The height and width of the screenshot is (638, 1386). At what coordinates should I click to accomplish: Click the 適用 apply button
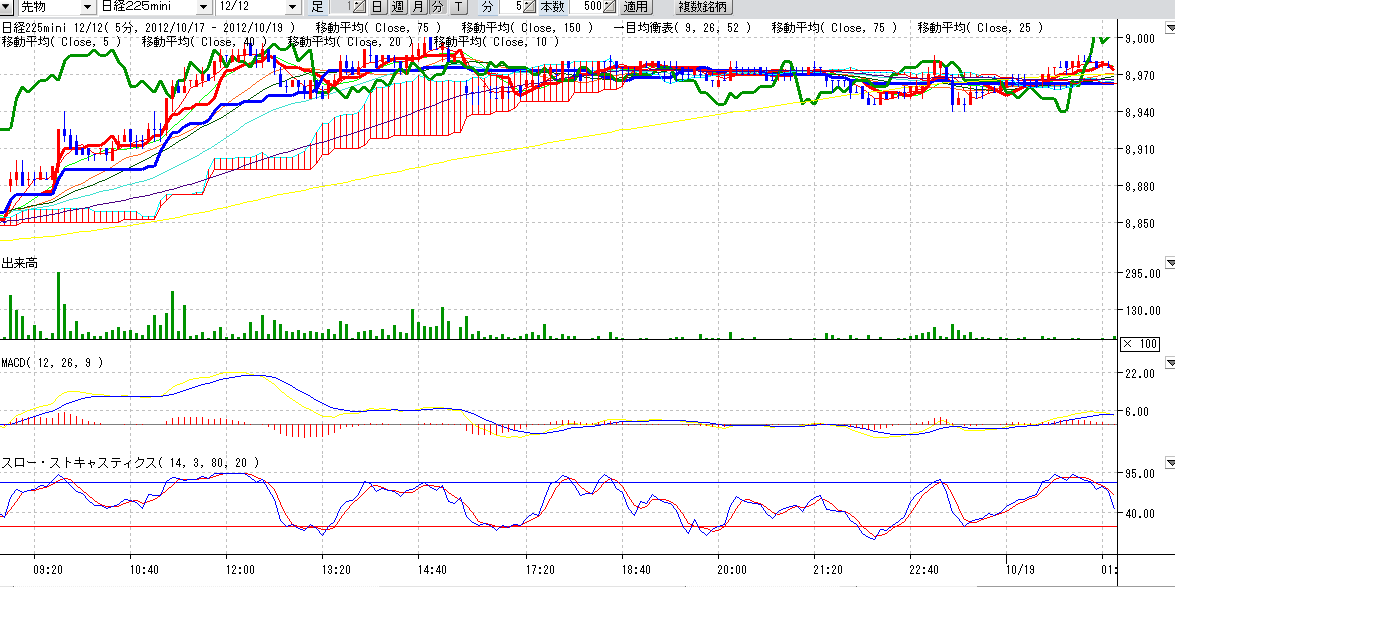click(x=637, y=6)
